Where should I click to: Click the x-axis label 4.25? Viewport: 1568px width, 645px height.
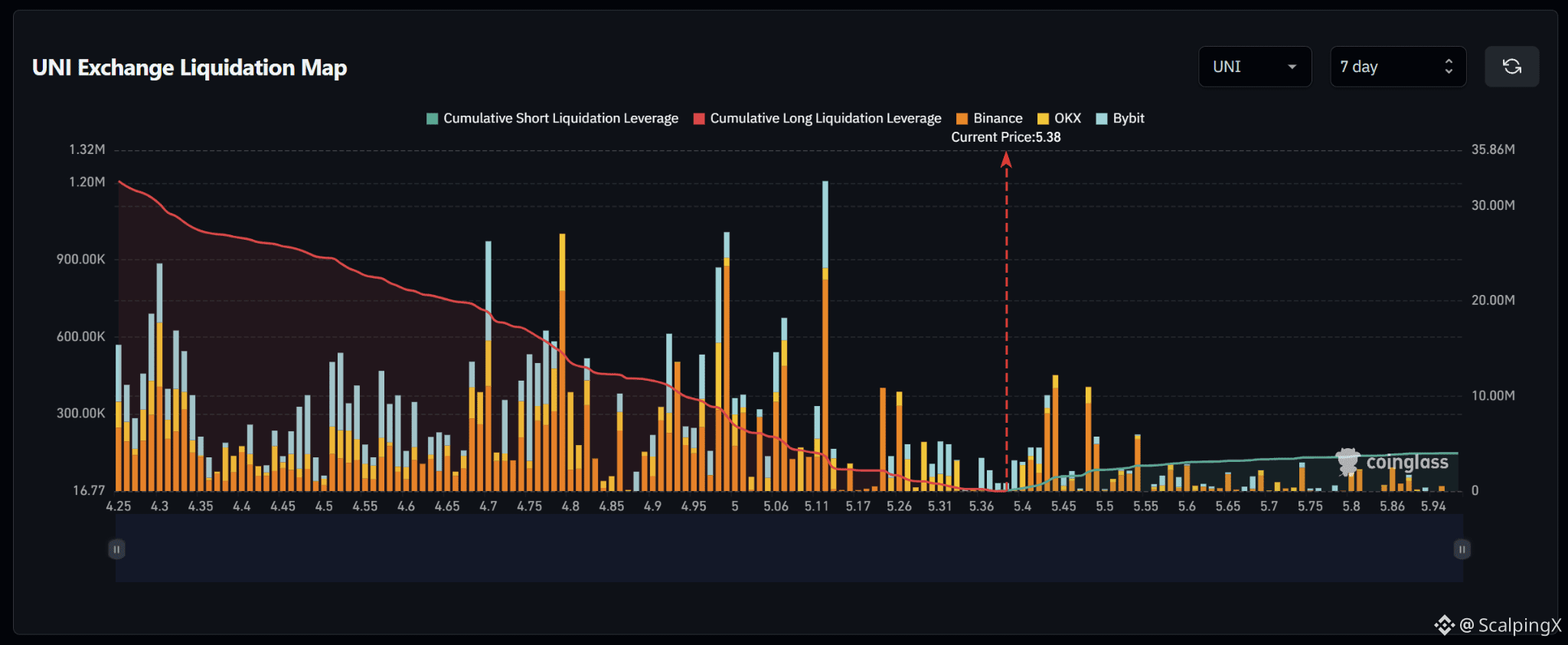(x=119, y=506)
